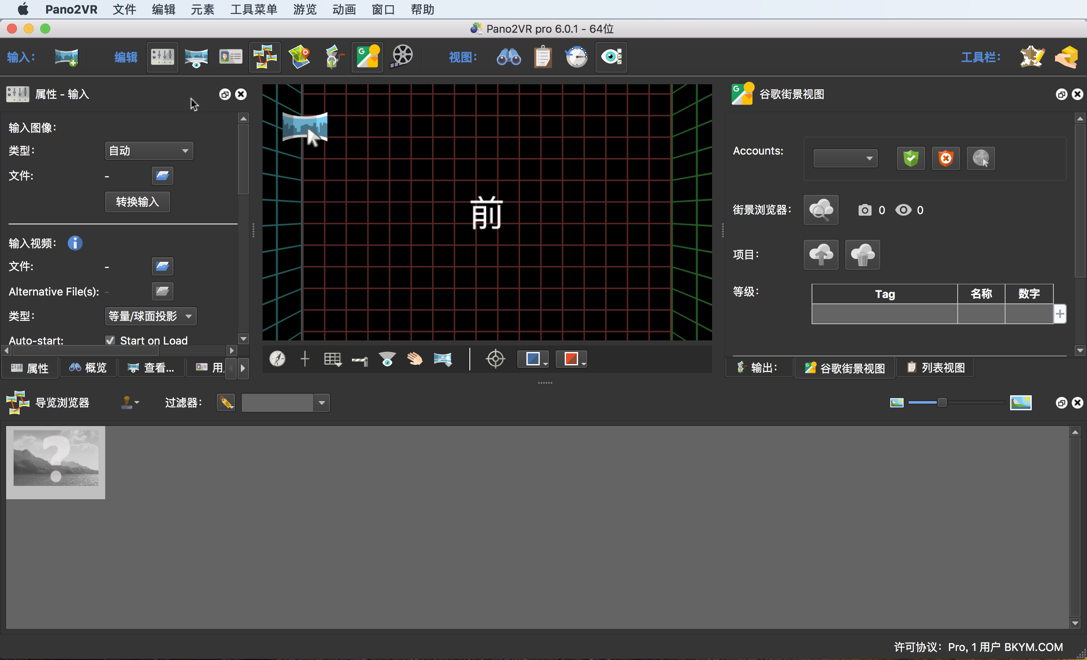Click the crosshair target icon under the preview
Image resolution: width=1087 pixels, height=660 pixels.
tap(494, 358)
